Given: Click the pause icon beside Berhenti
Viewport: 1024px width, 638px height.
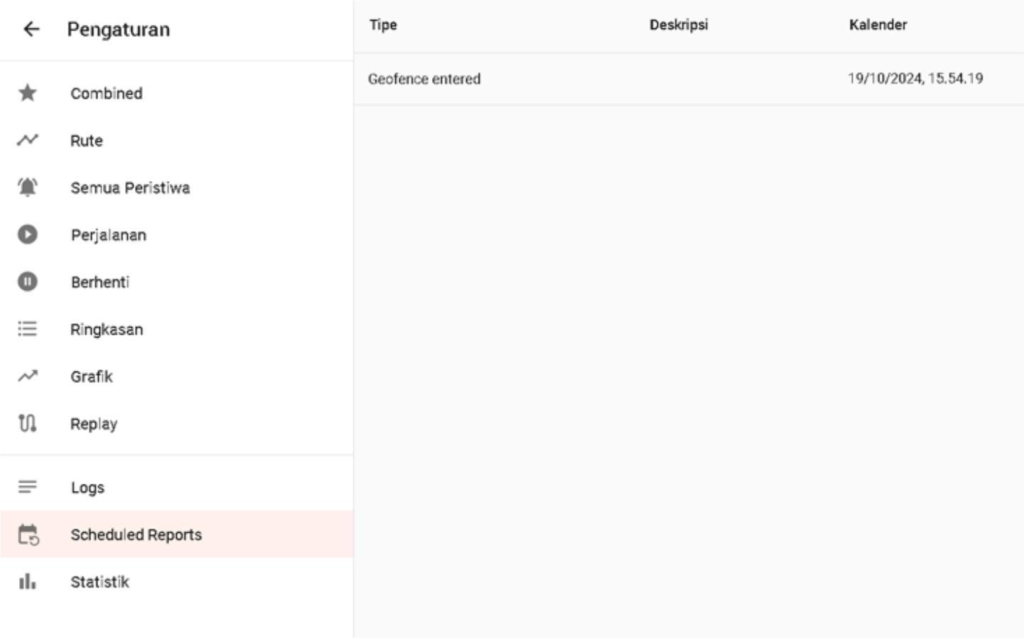Looking at the screenshot, I should (x=28, y=282).
